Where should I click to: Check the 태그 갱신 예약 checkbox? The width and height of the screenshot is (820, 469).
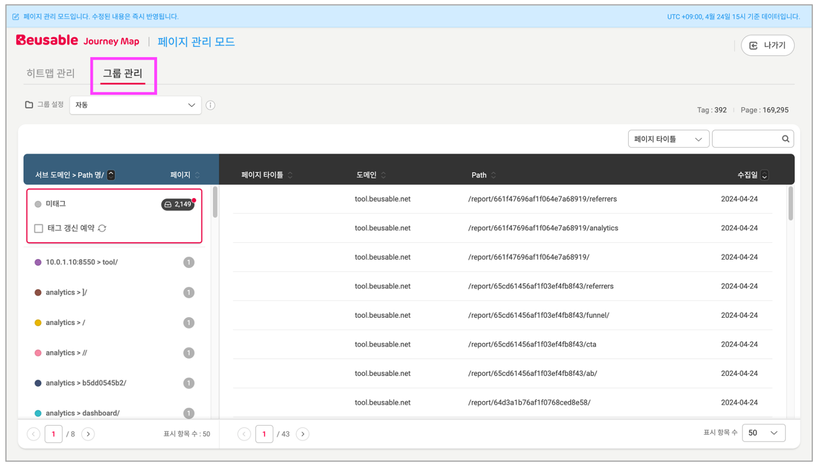(x=39, y=228)
